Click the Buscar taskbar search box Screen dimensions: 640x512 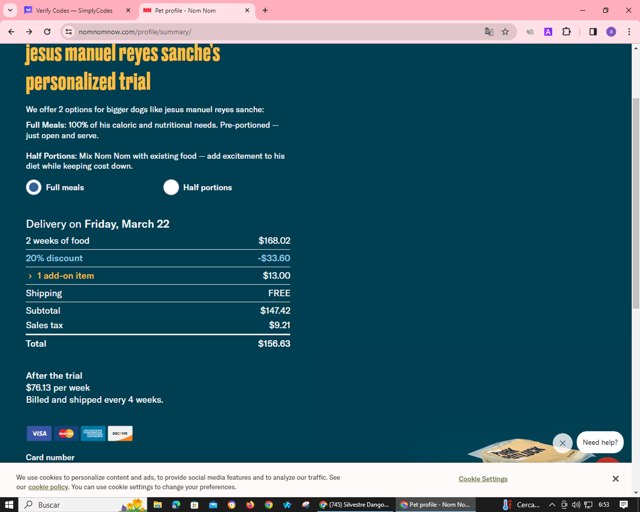[x=82, y=505]
